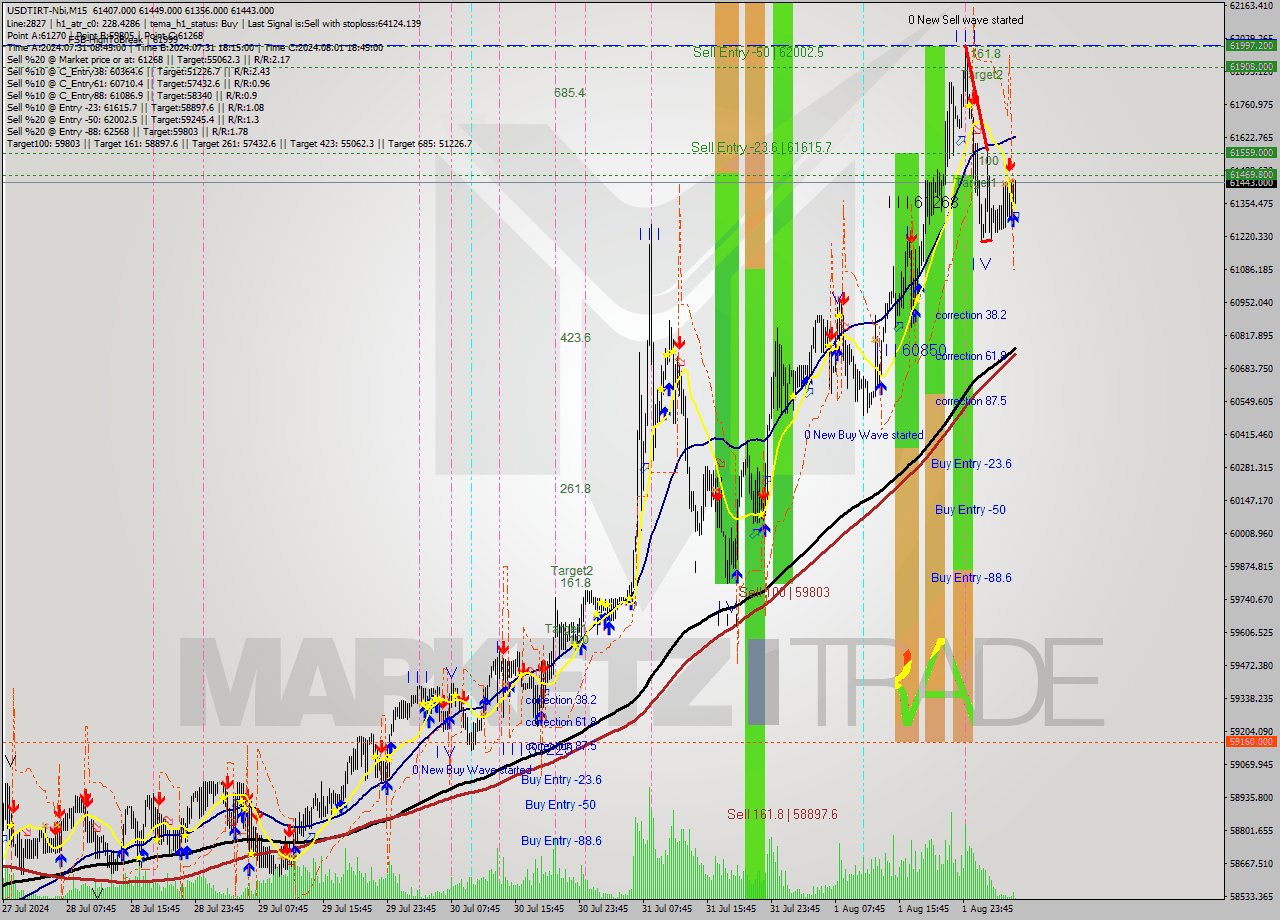The image size is (1280, 920).
Task: Click the 'Time A:2024.07.31 08:45:00' info line
Action: coord(193,47)
